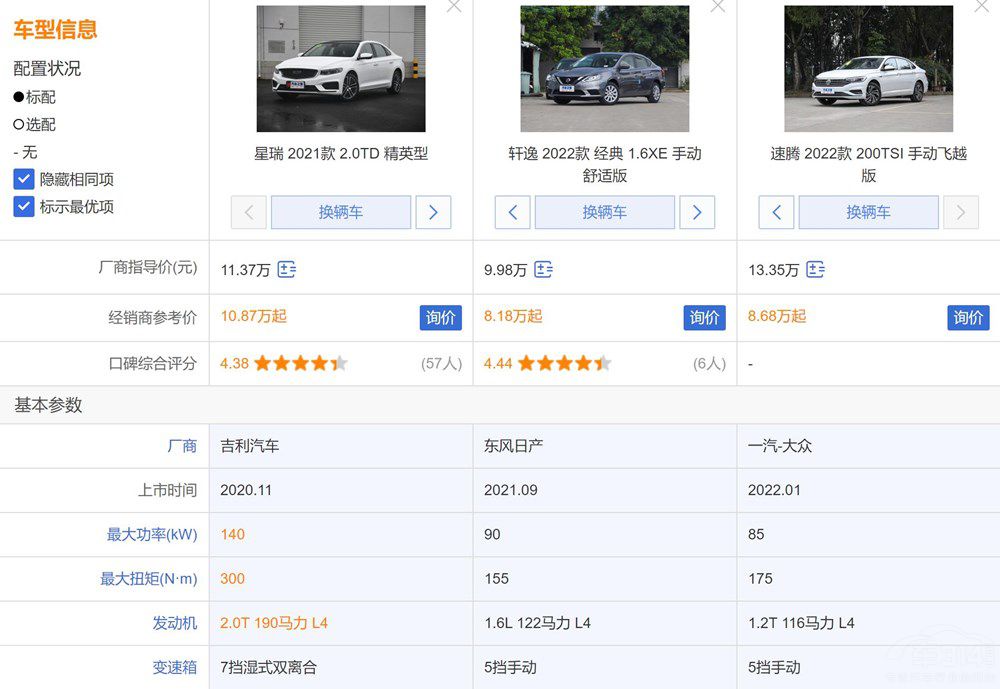Viewport: 1000px width, 689px height.
Task: Open 换辆车 selector for 轩逸
Action: (604, 212)
